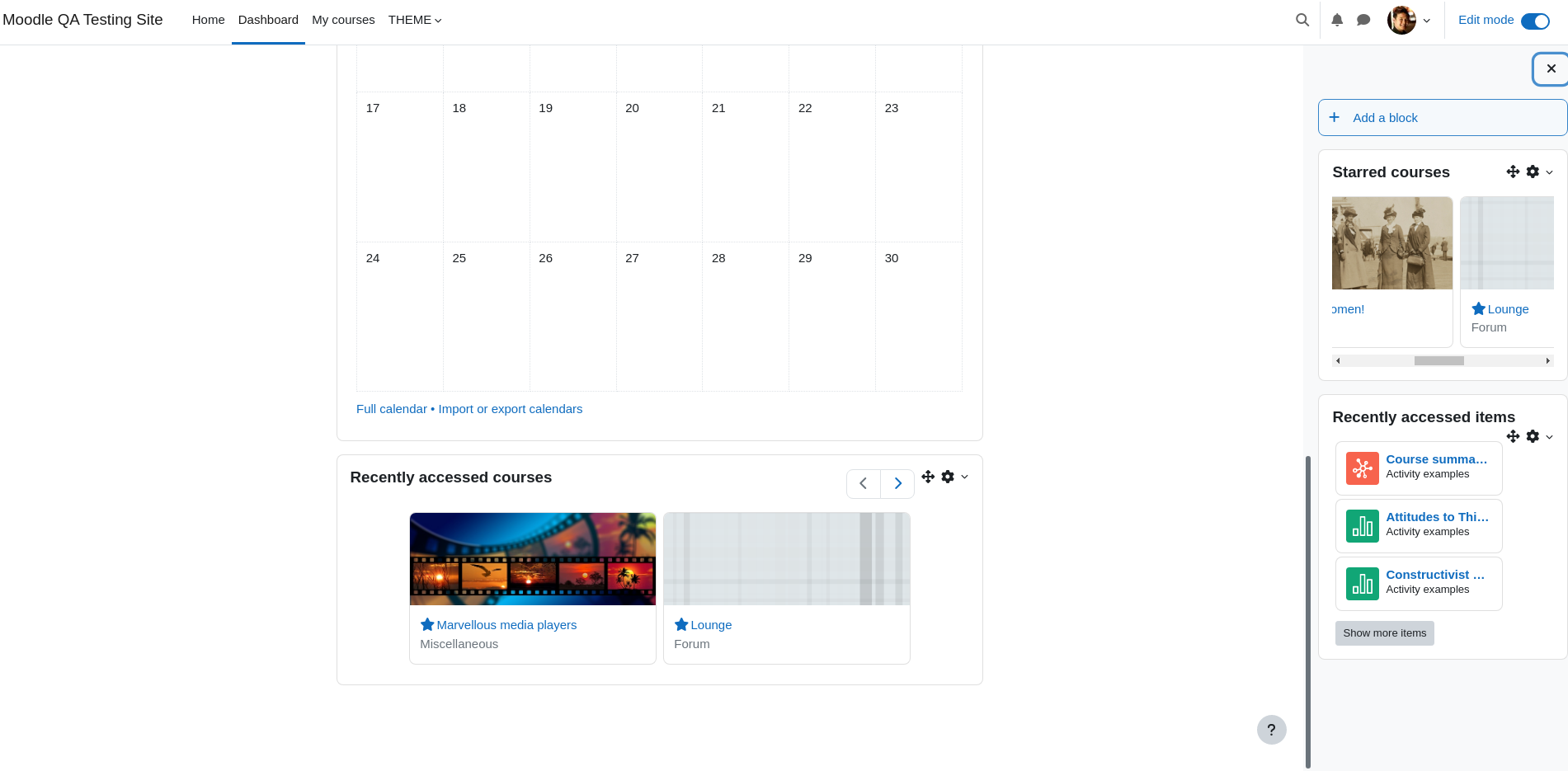
Task: Open Import or export calendars link
Action: point(511,409)
